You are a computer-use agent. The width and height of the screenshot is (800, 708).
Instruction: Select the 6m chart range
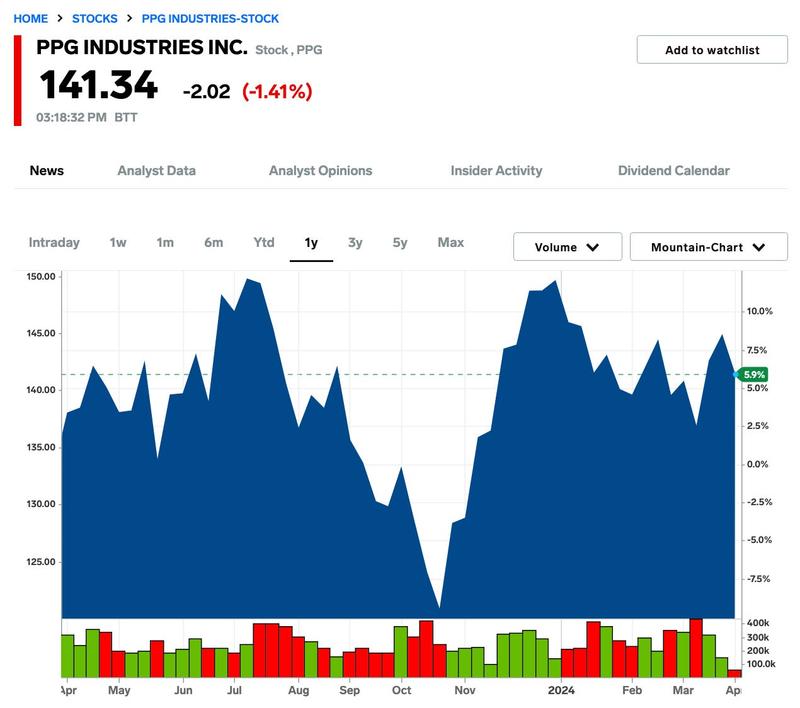point(213,242)
